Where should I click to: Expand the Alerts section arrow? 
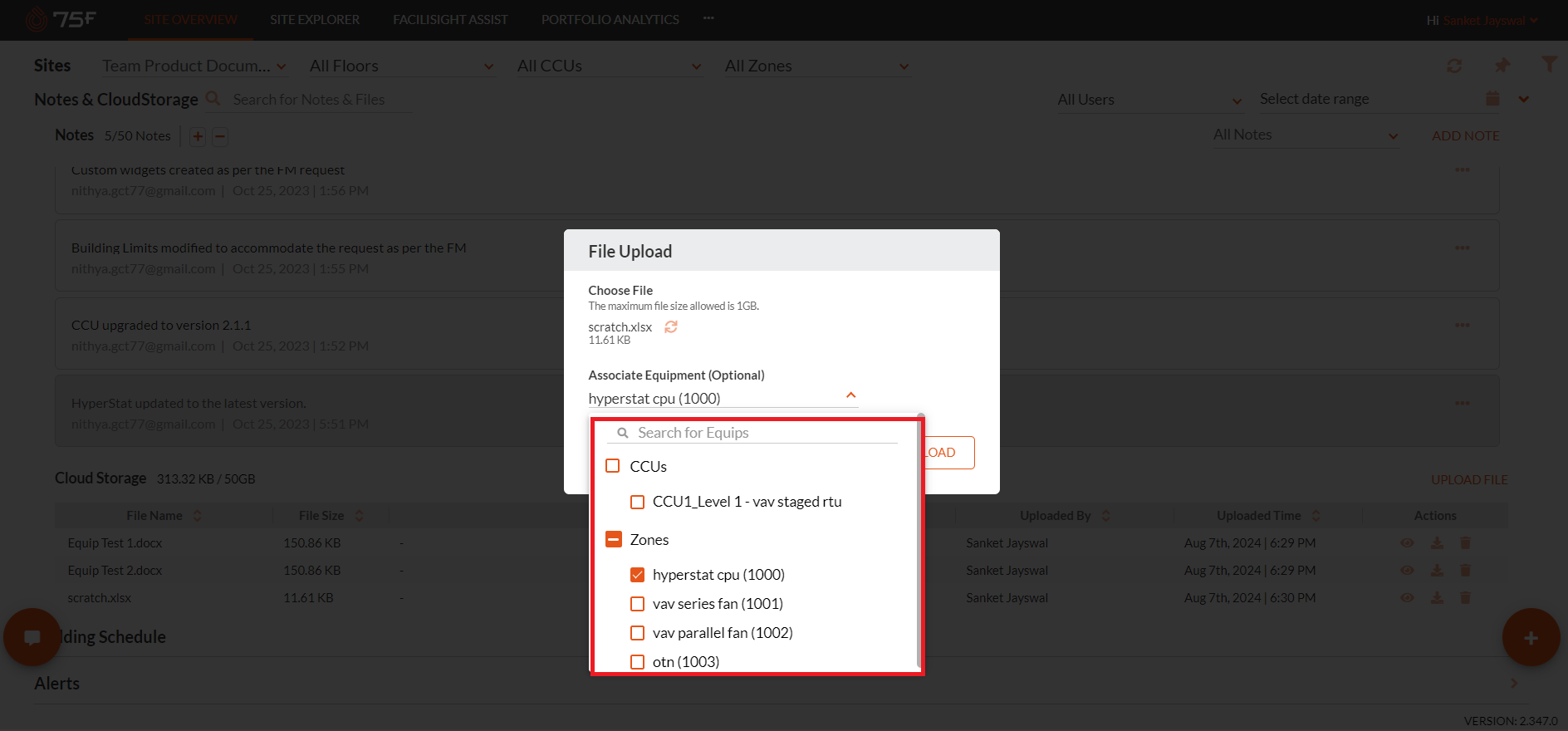1514,683
